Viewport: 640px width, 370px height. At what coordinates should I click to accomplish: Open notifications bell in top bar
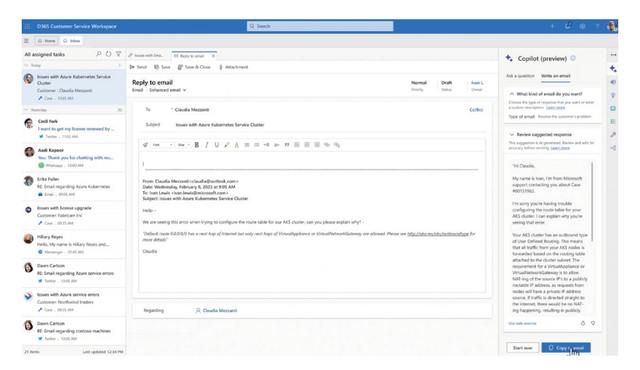pyautogui.click(x=568, y=26)
